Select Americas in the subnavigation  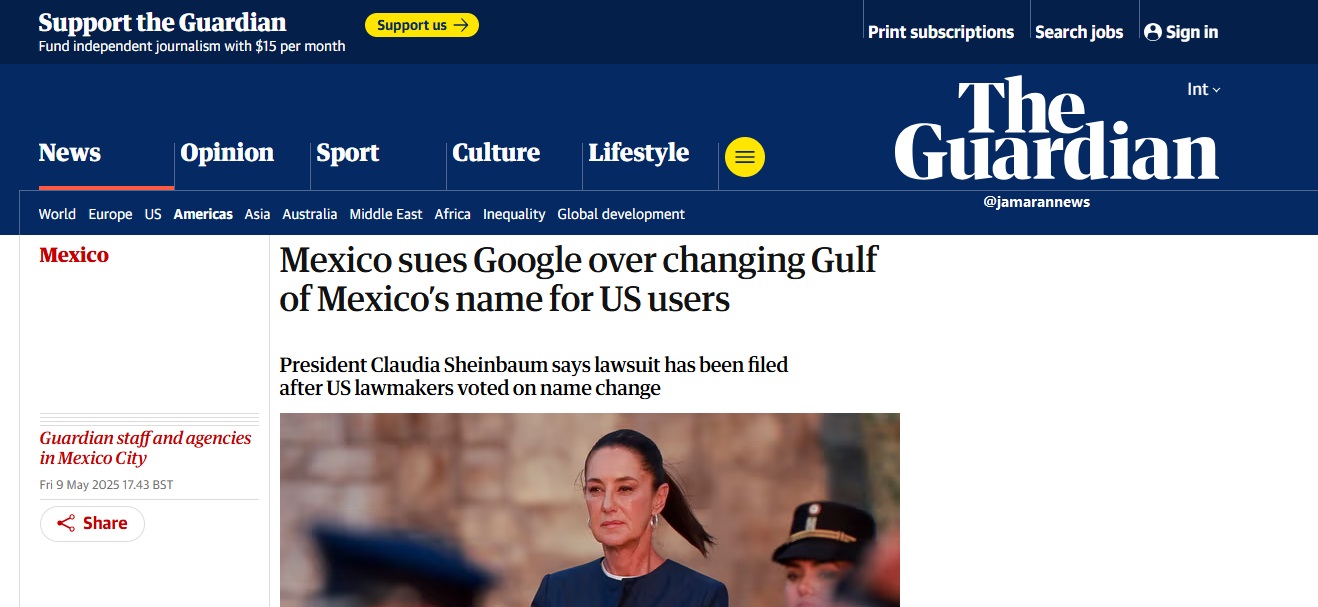pos(203,214)
